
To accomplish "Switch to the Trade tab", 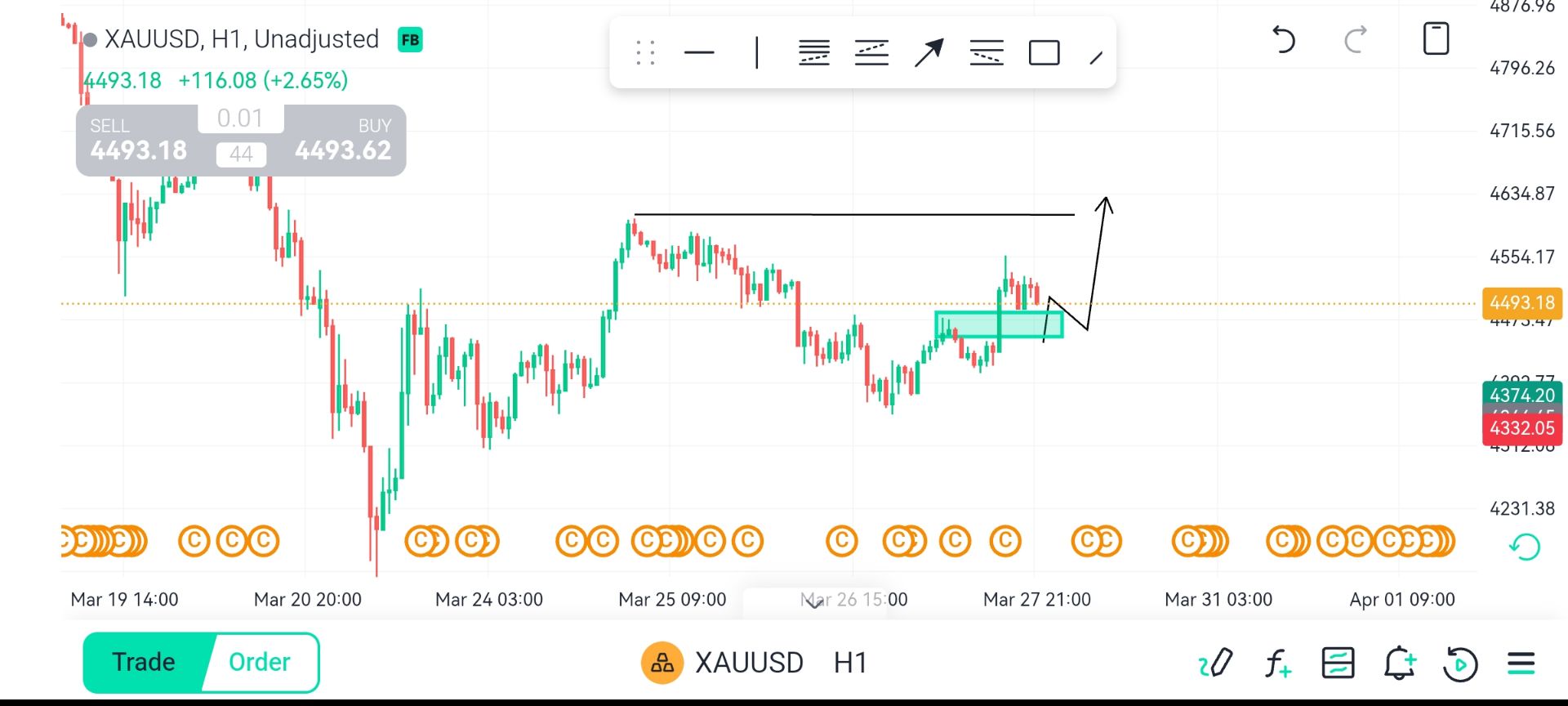I will (x=144, y=662).
